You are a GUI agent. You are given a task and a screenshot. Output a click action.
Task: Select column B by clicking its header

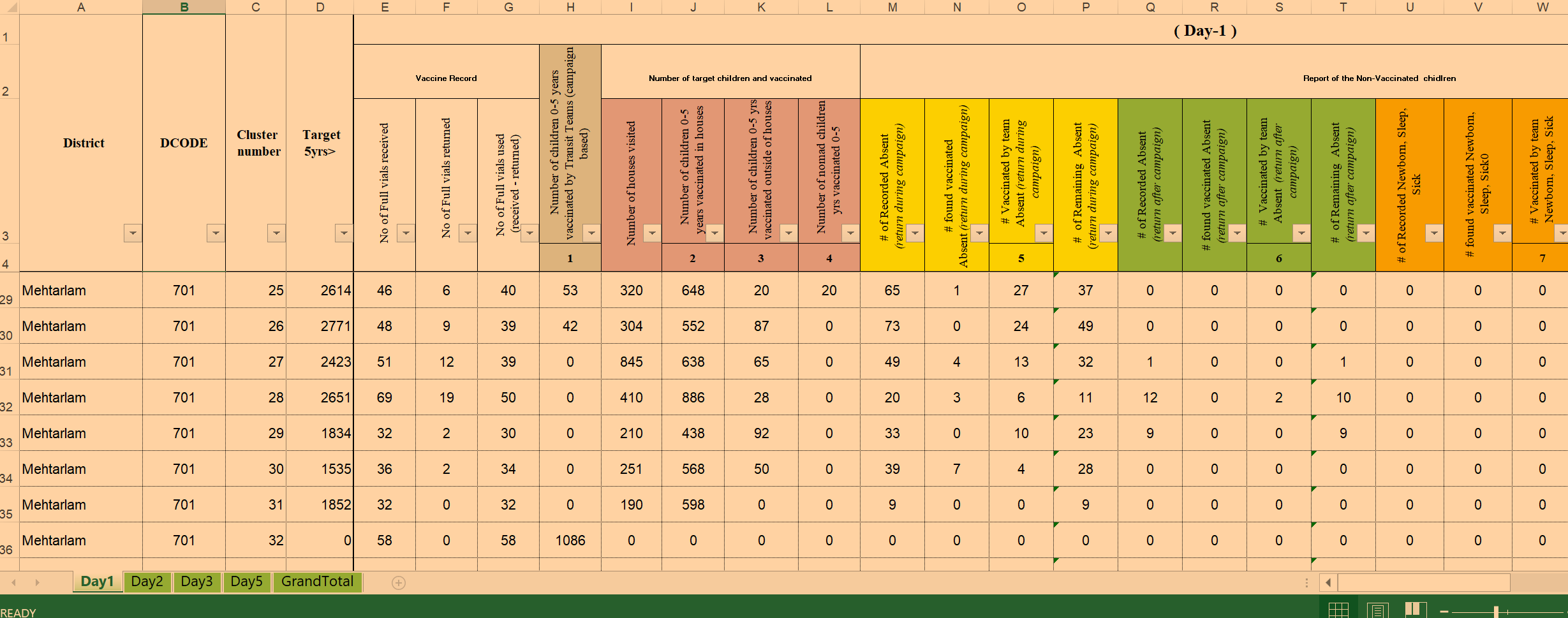(183, 8)
